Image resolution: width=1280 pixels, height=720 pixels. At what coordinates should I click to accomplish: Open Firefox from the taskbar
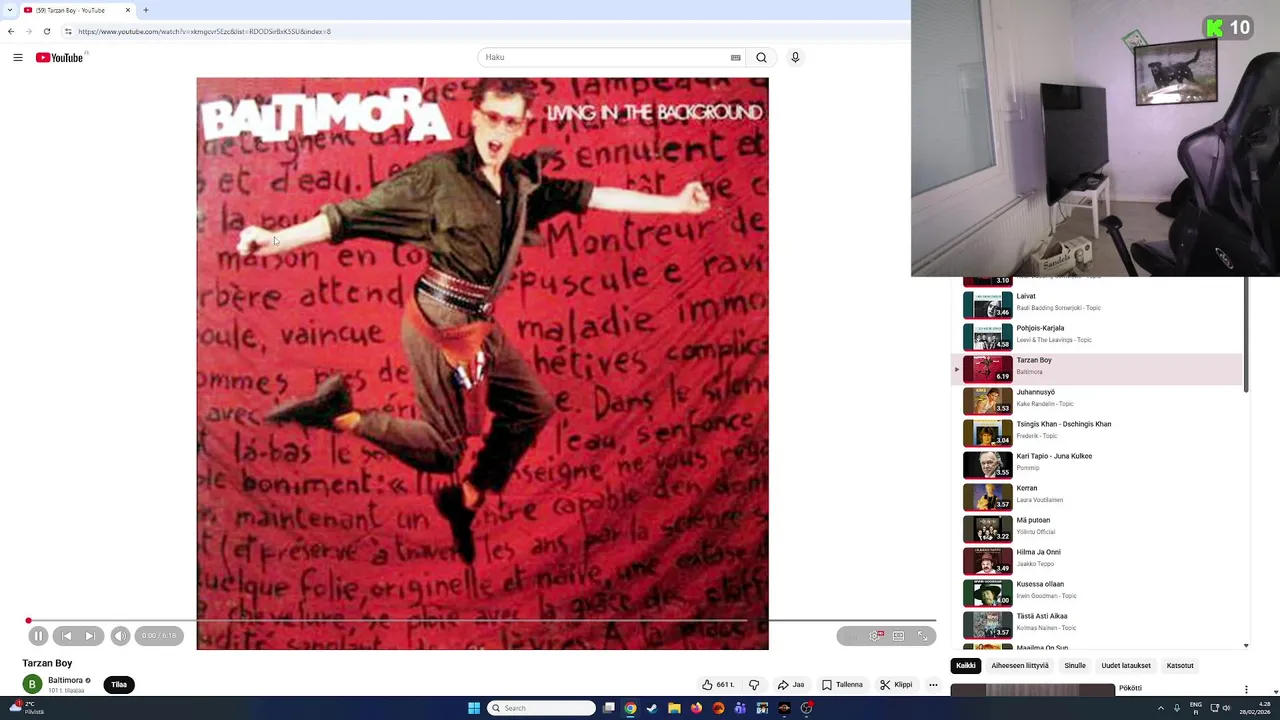[696, 708]
